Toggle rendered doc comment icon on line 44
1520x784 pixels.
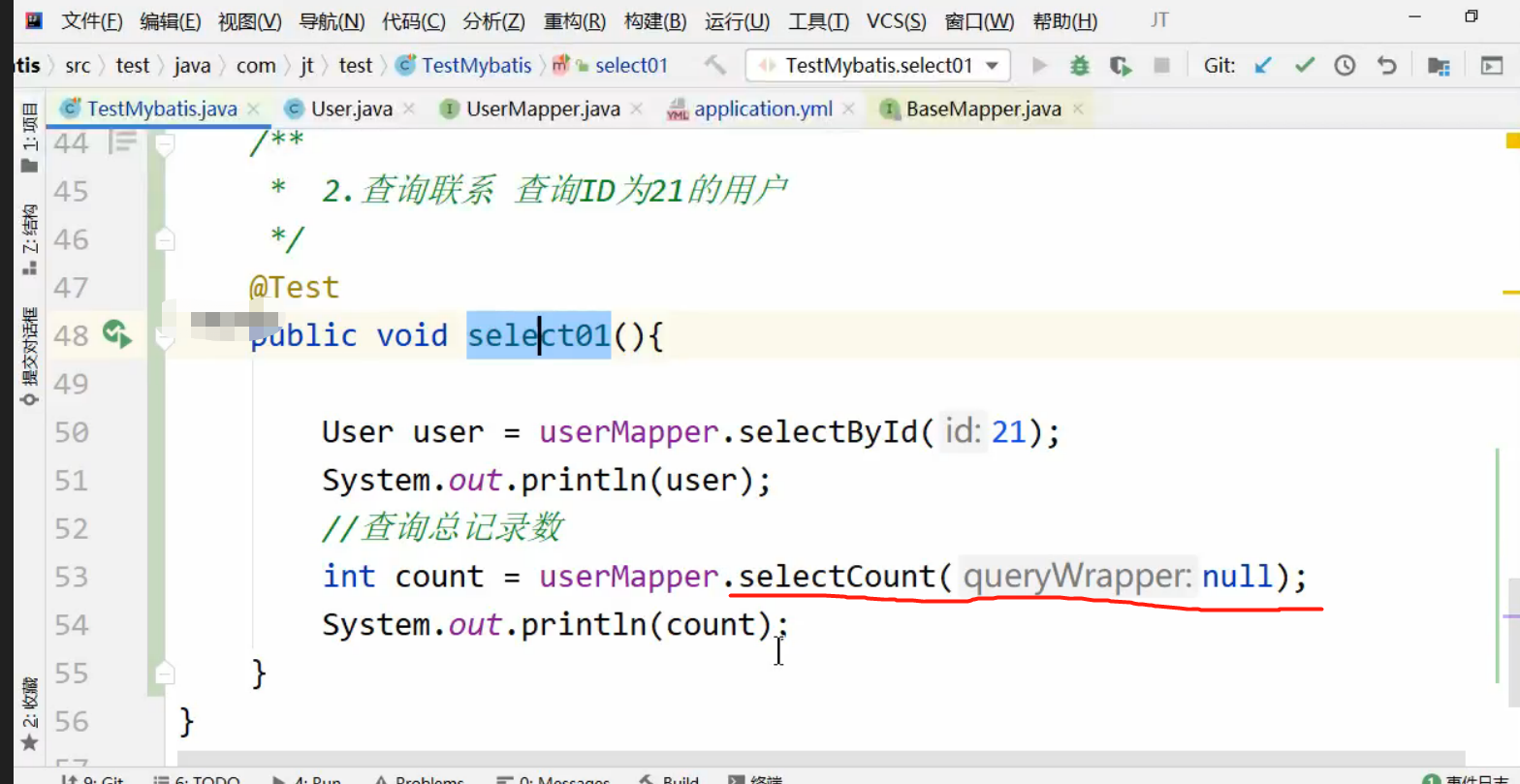click(123, 142)
